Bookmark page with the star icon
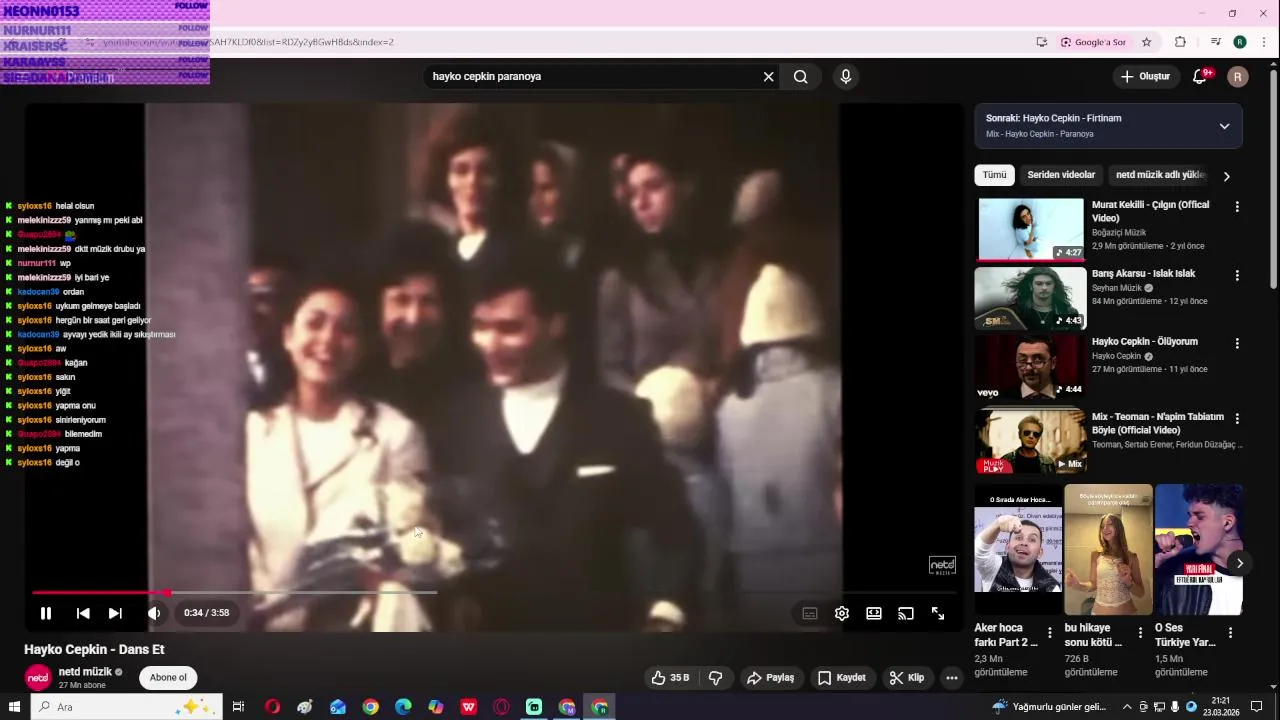 pyautogui.click(x=1147, y=42)
